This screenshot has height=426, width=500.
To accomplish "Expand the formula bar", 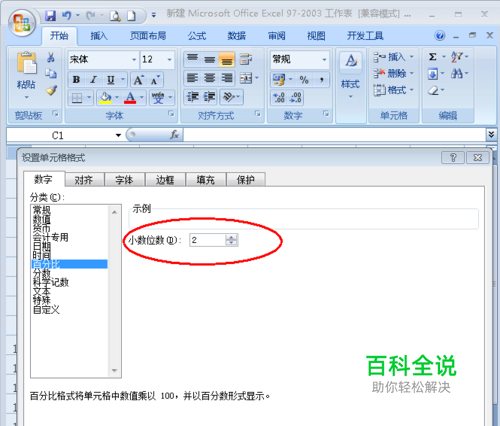I will (491, 135).
